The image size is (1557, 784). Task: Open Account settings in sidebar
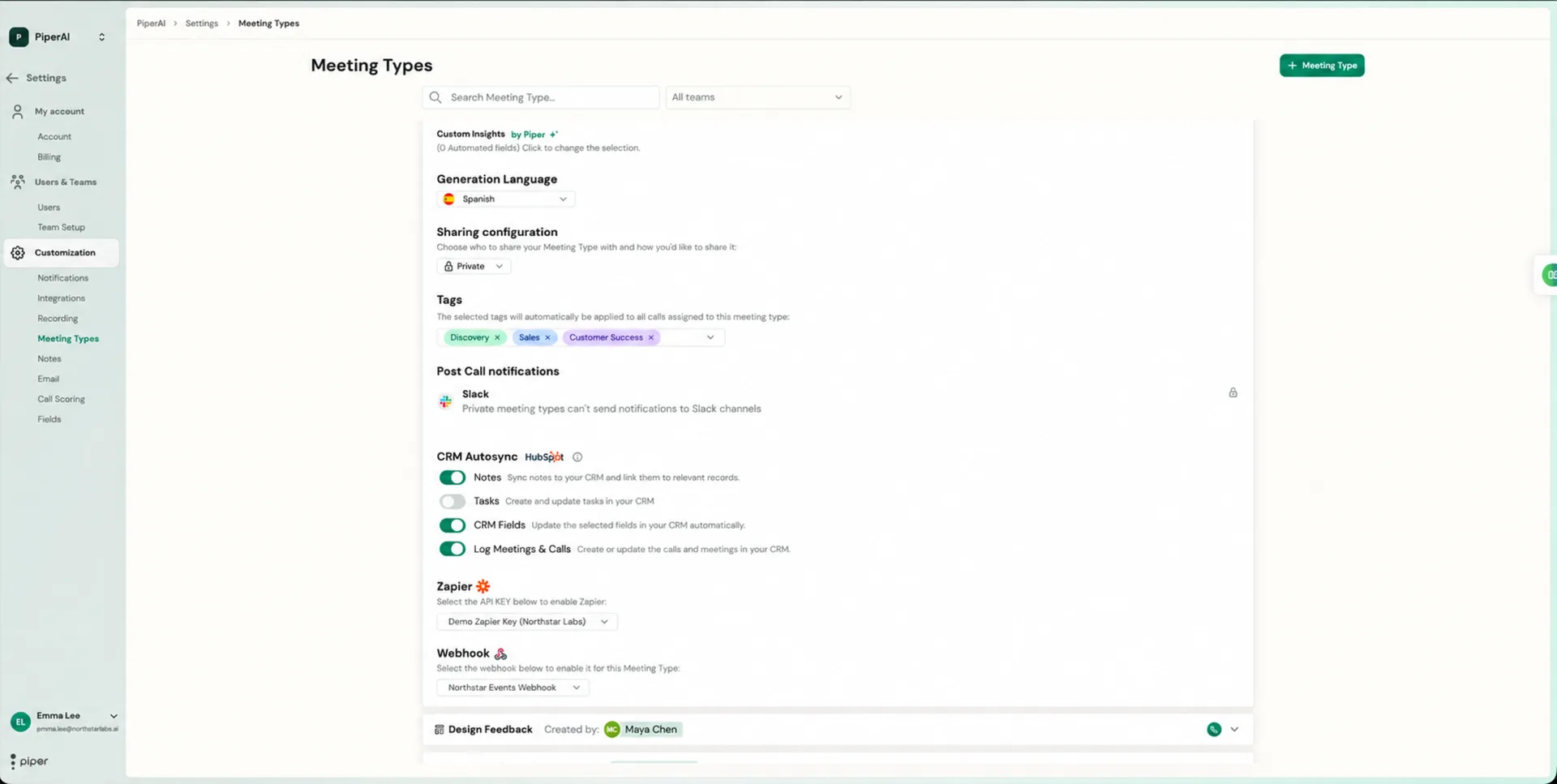coord(54,136)
